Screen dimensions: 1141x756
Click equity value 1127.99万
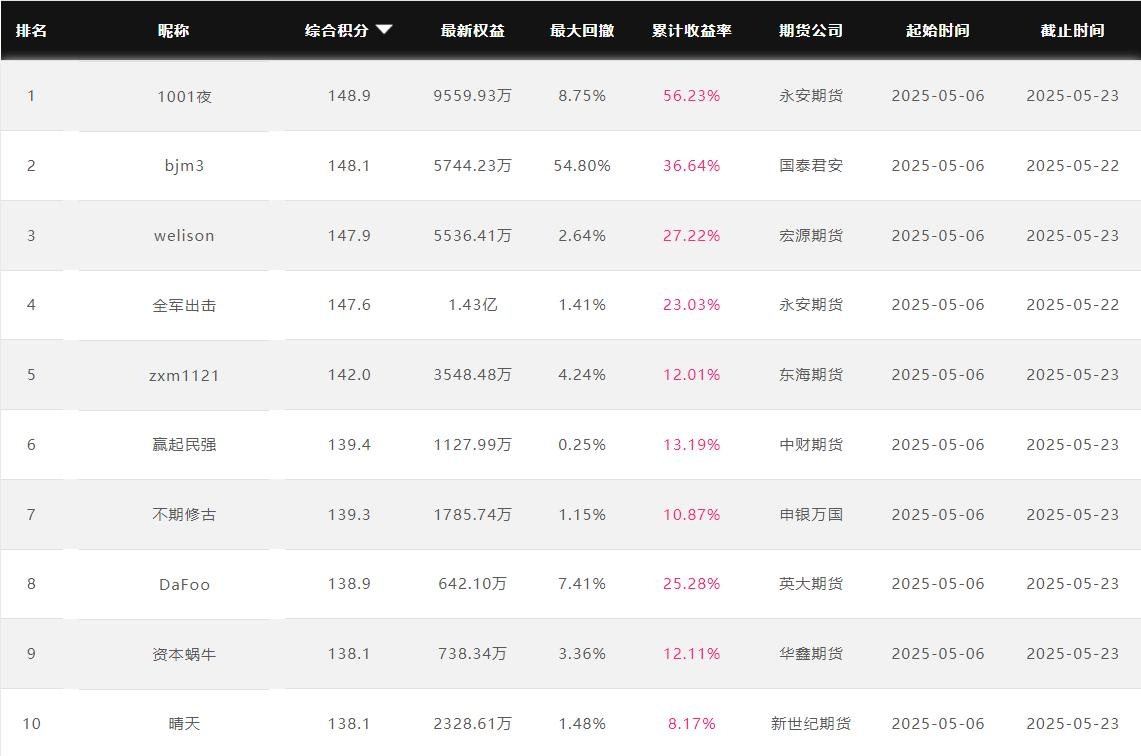click(473, 444)
